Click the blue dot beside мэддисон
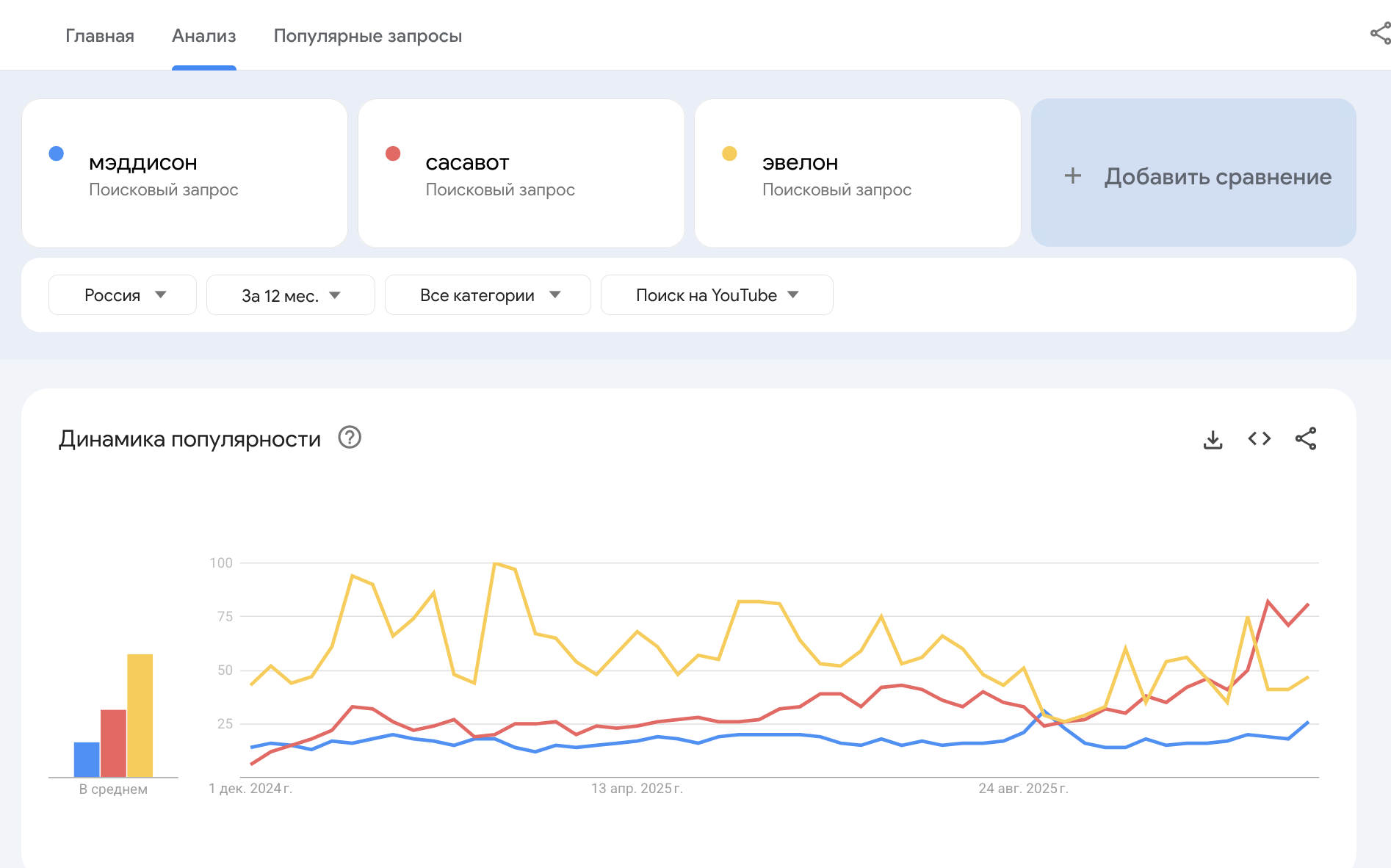 [x=57, y=153]
